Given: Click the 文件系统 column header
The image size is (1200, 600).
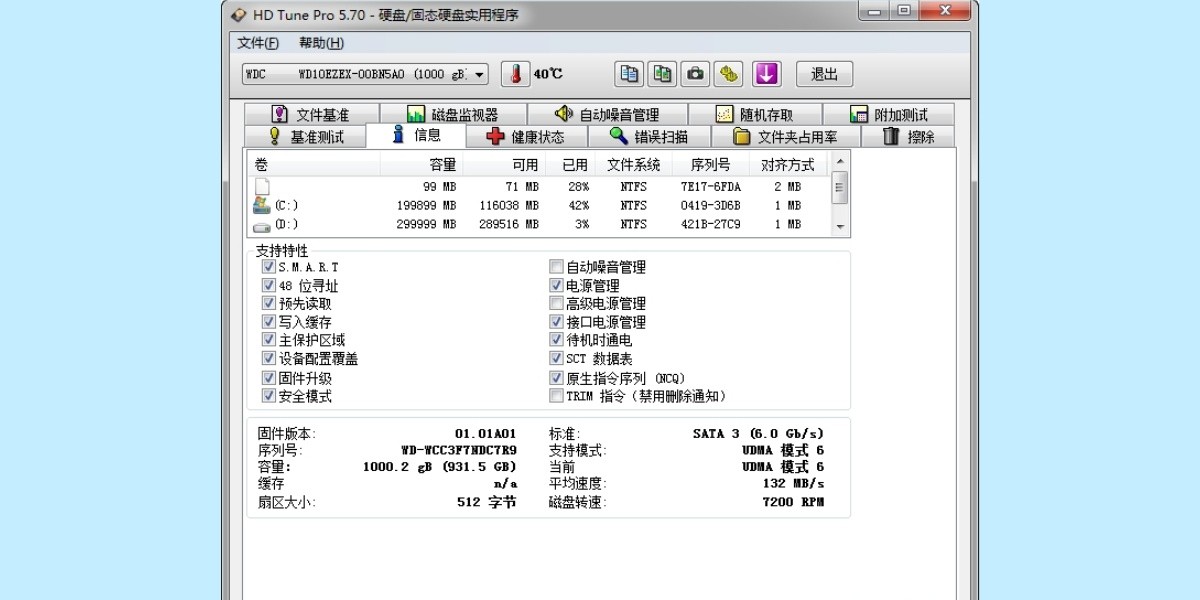Looking at the screenshot, I should pos(632,165).
